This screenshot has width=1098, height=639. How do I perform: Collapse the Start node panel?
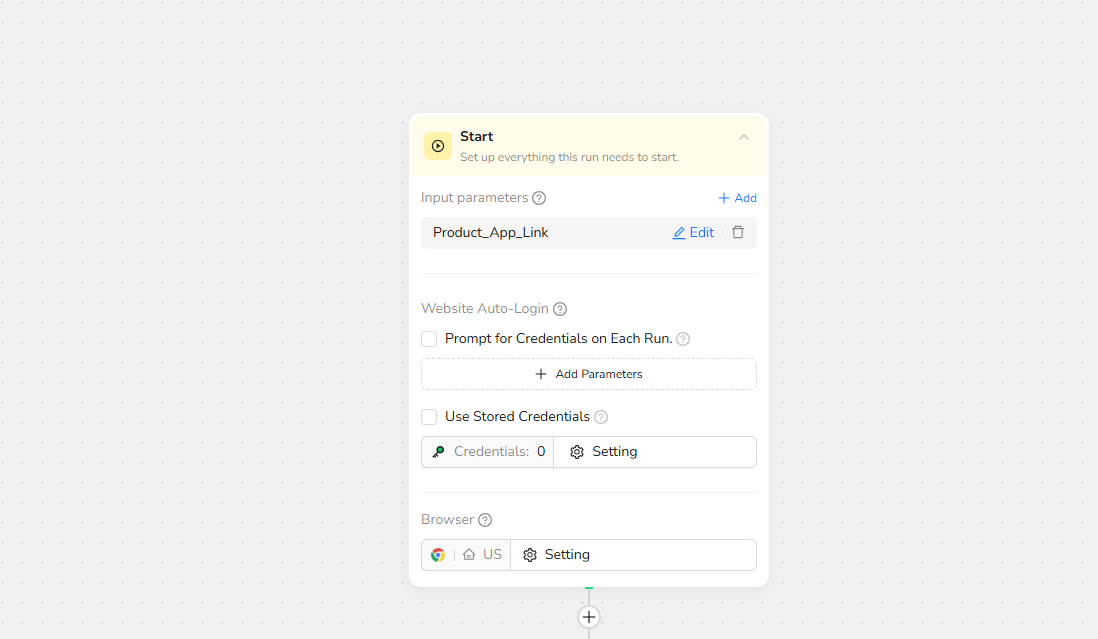(743, 137)
